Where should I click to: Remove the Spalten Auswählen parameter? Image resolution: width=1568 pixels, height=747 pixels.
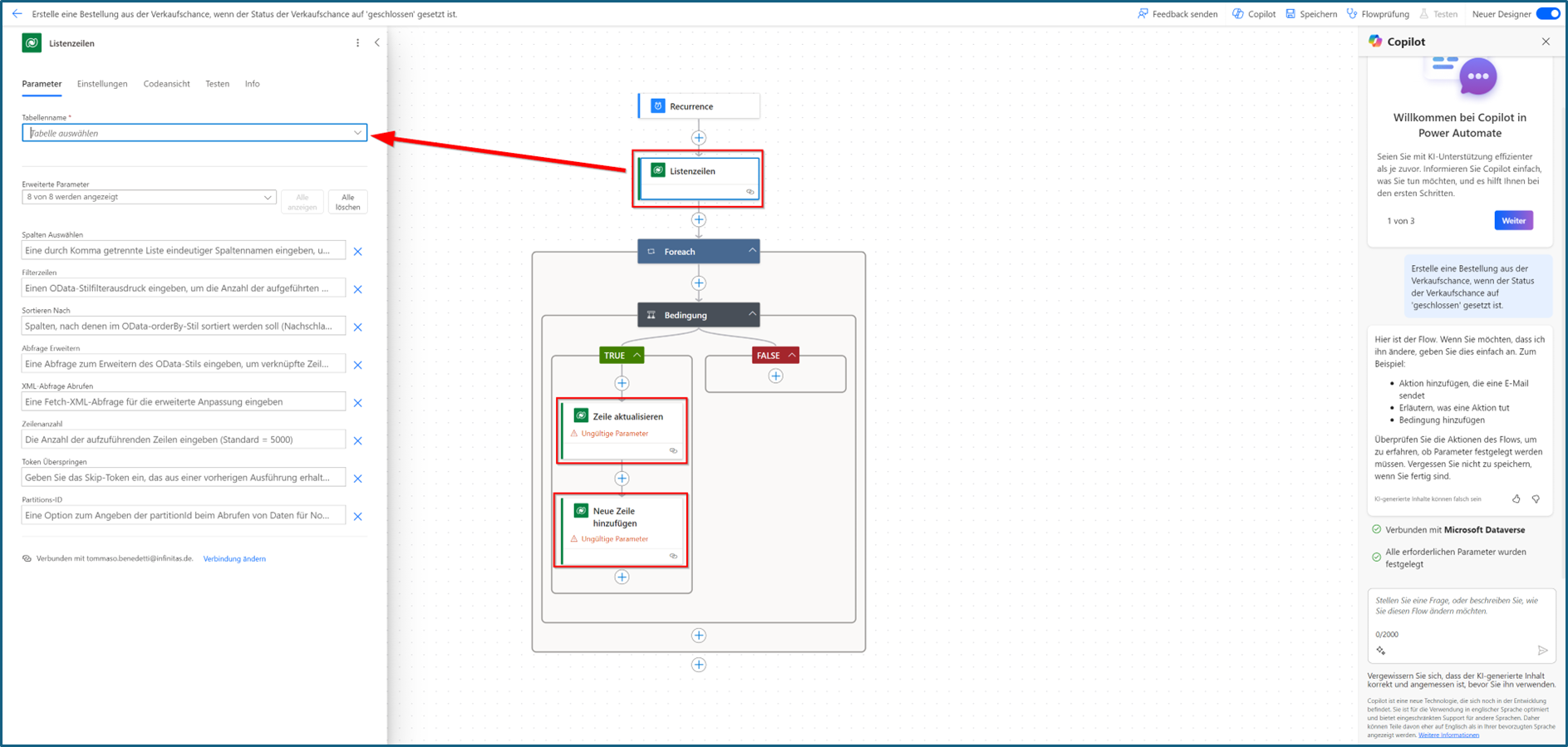point(358,251)
